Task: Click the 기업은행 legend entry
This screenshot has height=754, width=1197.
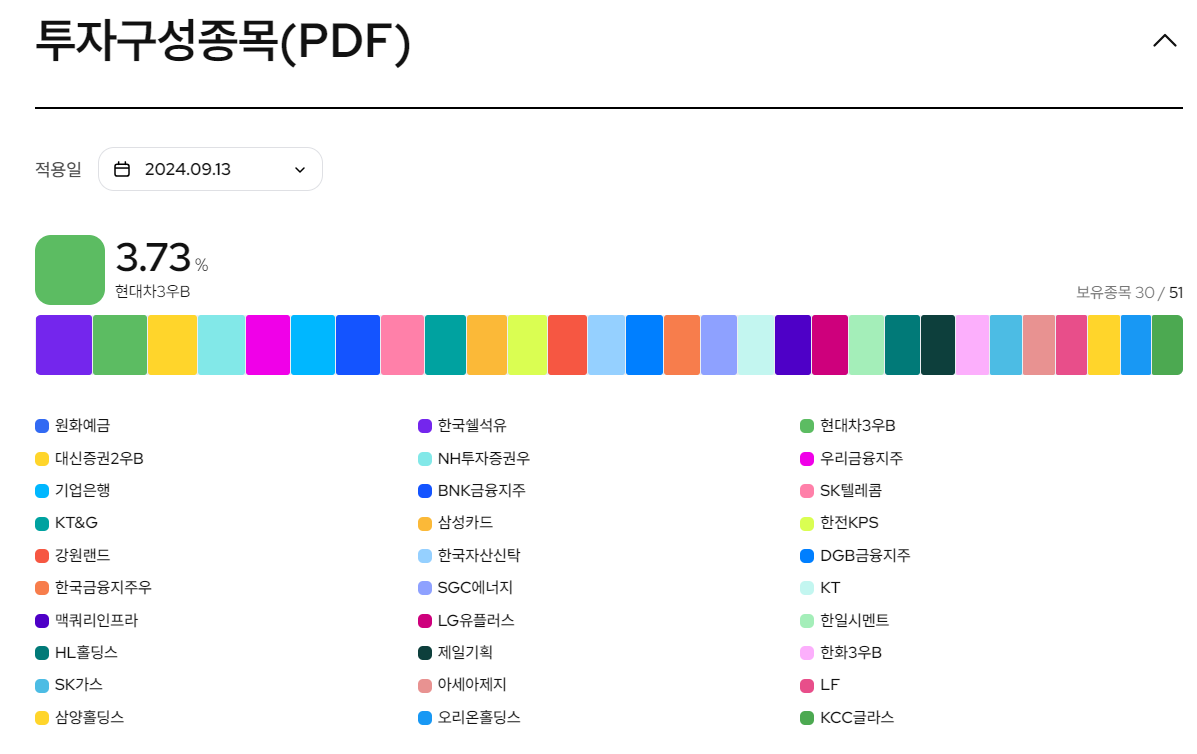Action: pos(73,491)
